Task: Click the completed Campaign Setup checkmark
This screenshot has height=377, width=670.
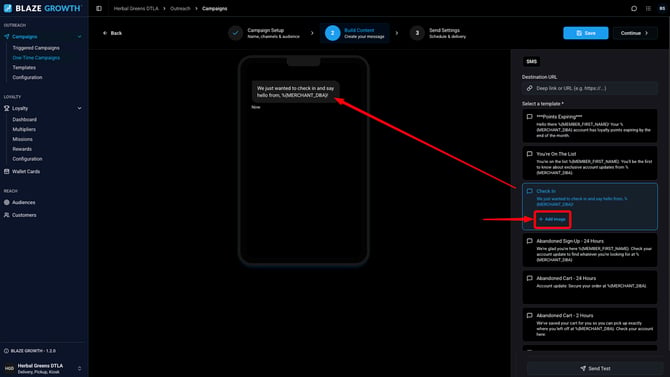Action: click(x=235, y=33)
